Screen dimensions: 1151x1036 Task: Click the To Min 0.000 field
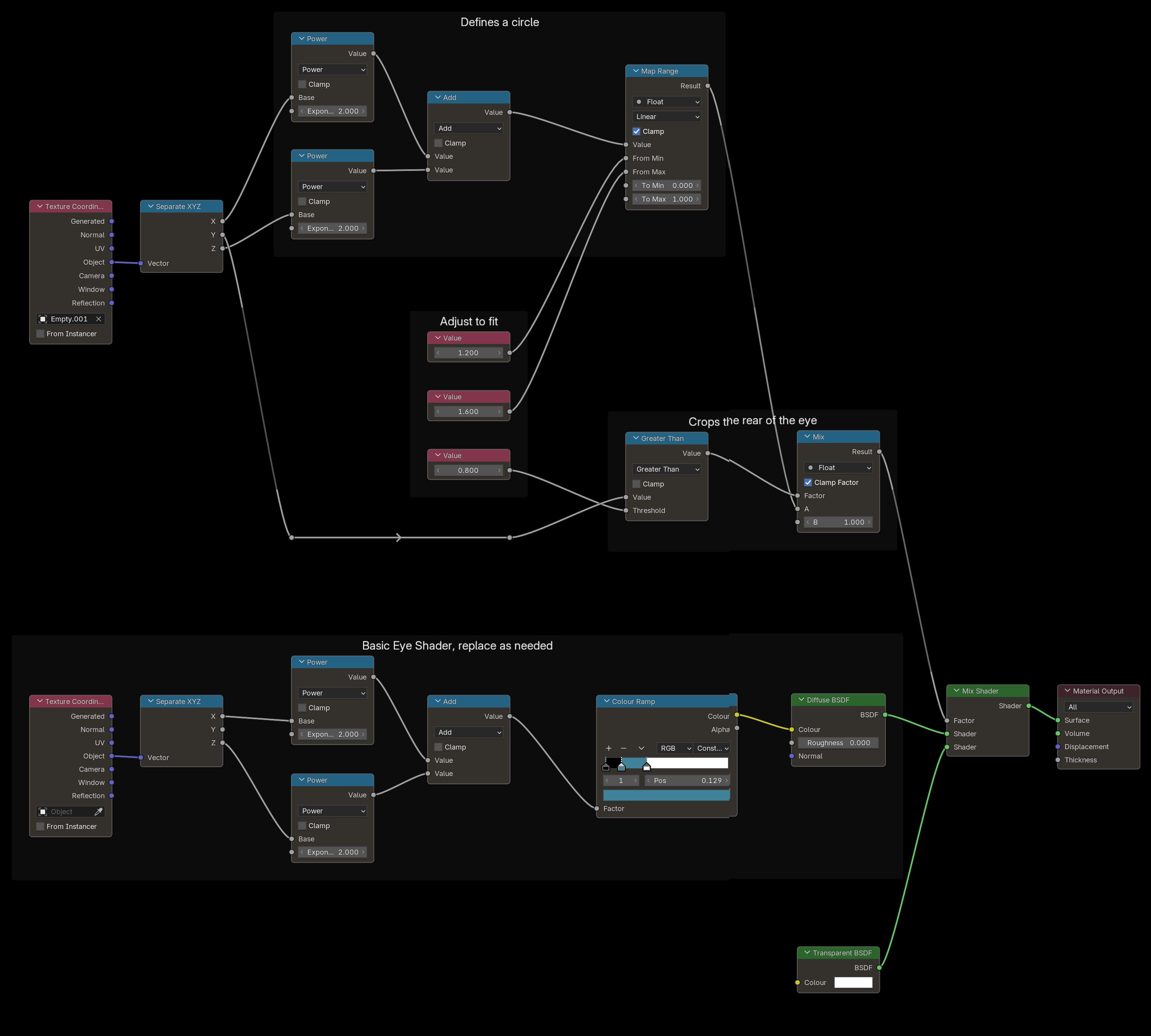667,186
